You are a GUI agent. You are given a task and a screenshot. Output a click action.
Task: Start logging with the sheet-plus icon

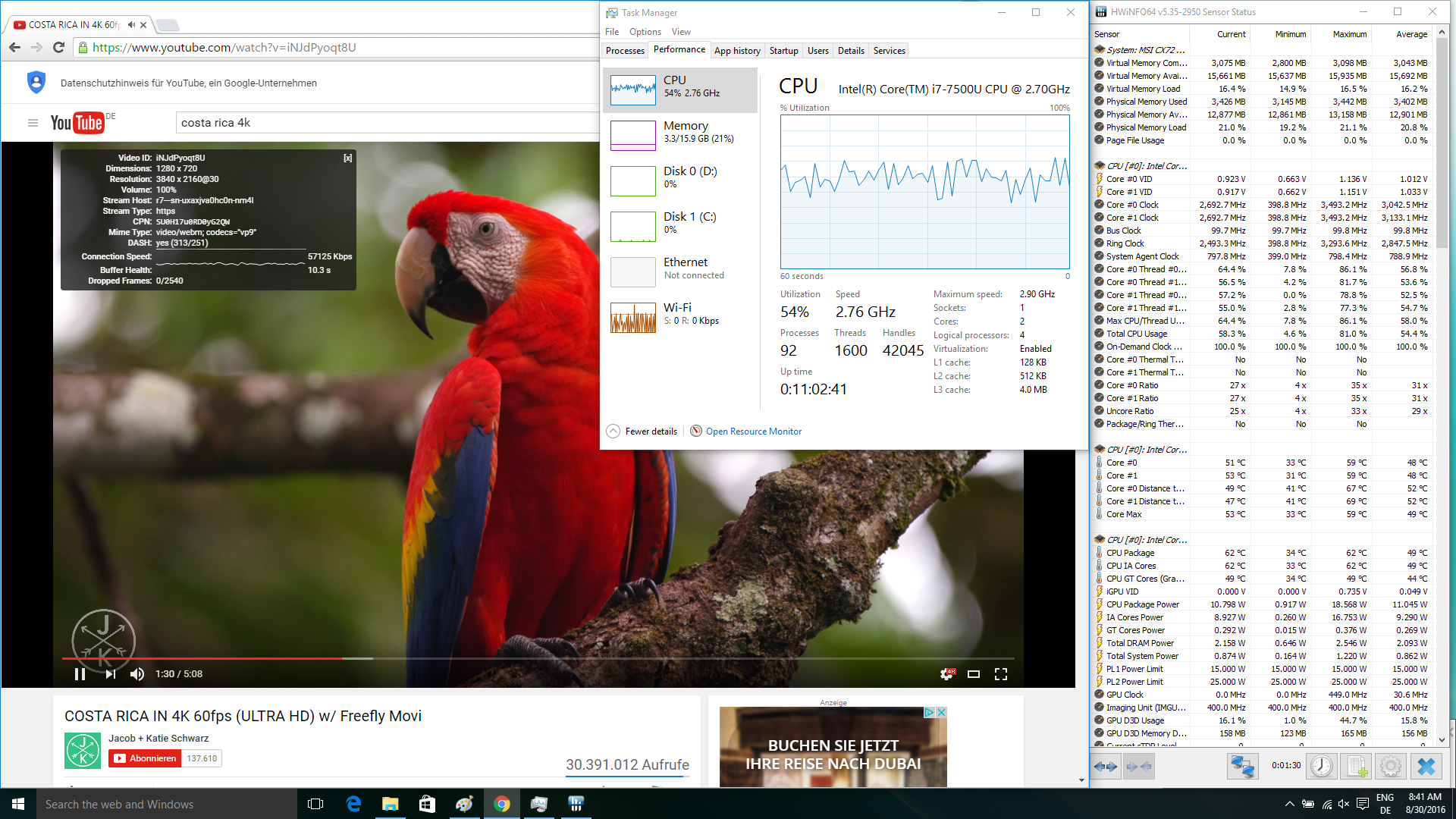(1357, 767)
